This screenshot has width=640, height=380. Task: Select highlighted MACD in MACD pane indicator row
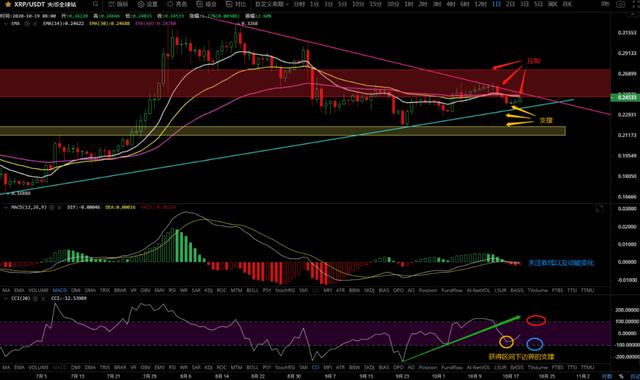click(60, 290)
